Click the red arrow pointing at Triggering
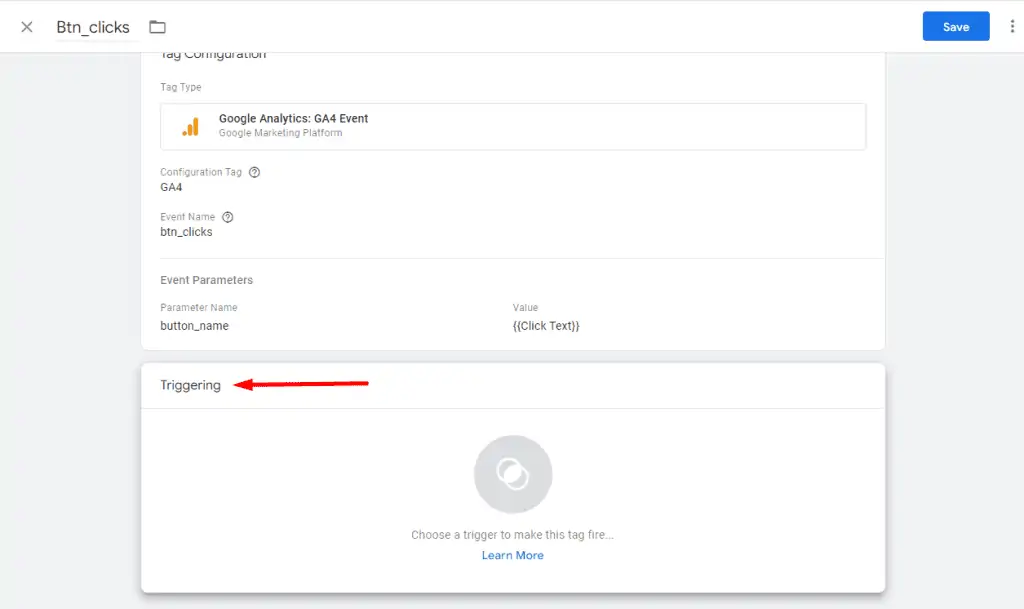 300,384
